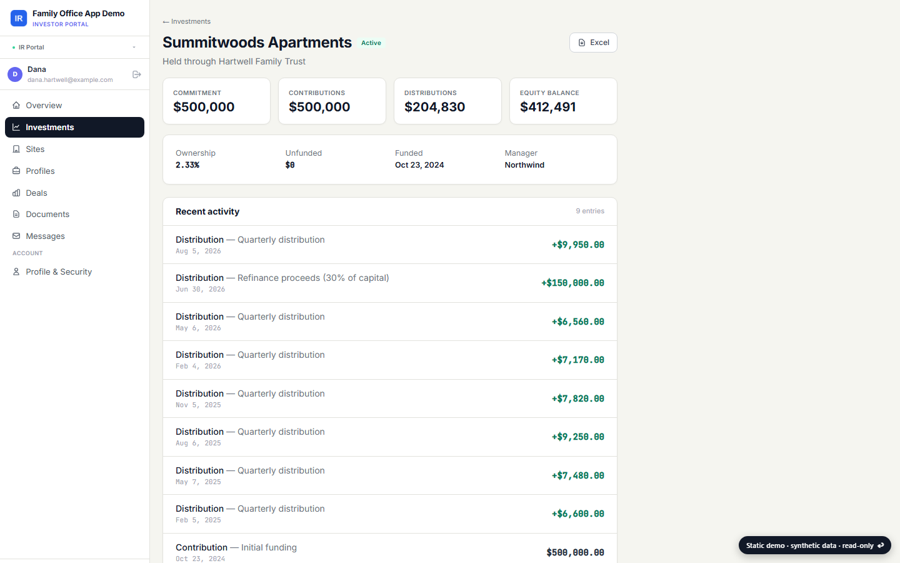
Task: Click the Commitment $500,000 card
Action: (x=216, y=101)
